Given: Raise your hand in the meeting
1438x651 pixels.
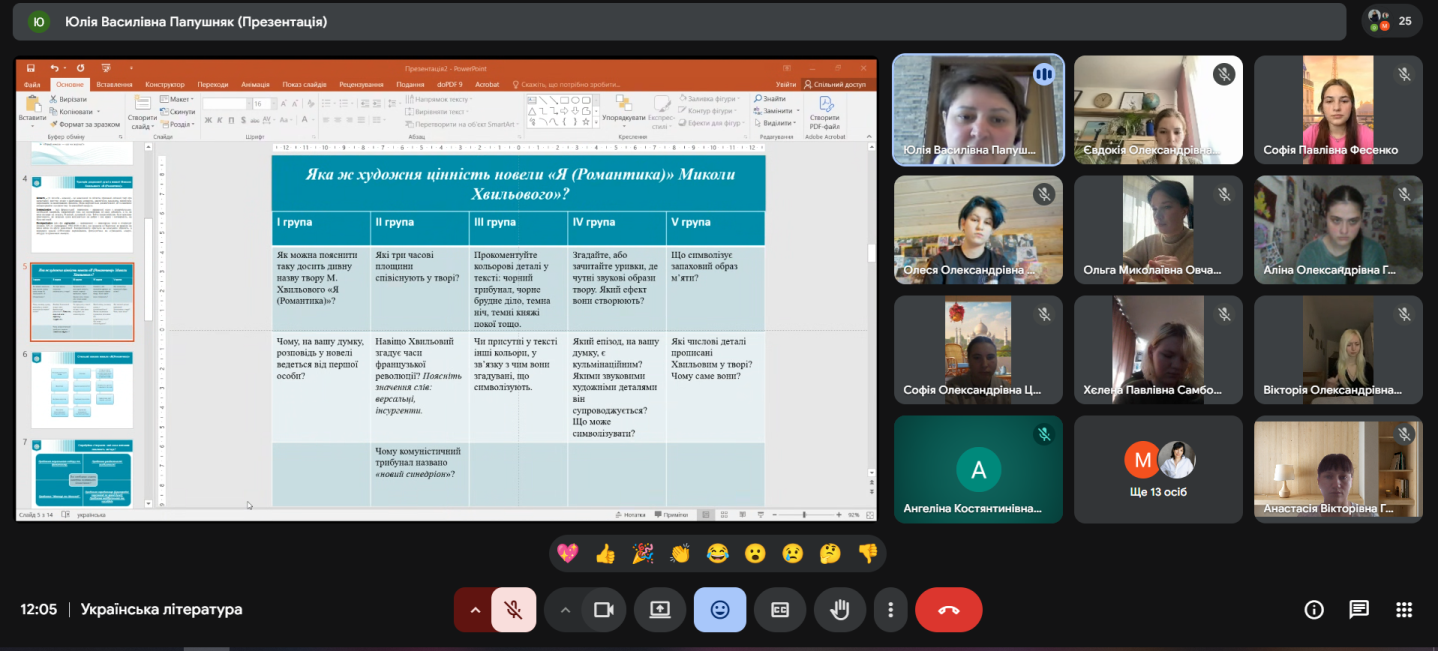Looking at the screenshot, I should click(840, 610).
